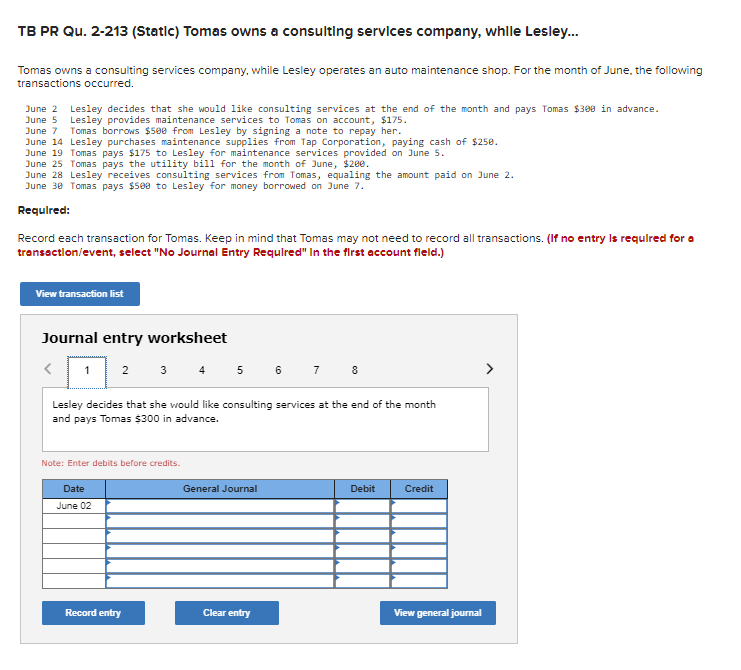Screen dimensions: 741x670
Task: Open worksheet tab 7
Action: click(317, 370)
